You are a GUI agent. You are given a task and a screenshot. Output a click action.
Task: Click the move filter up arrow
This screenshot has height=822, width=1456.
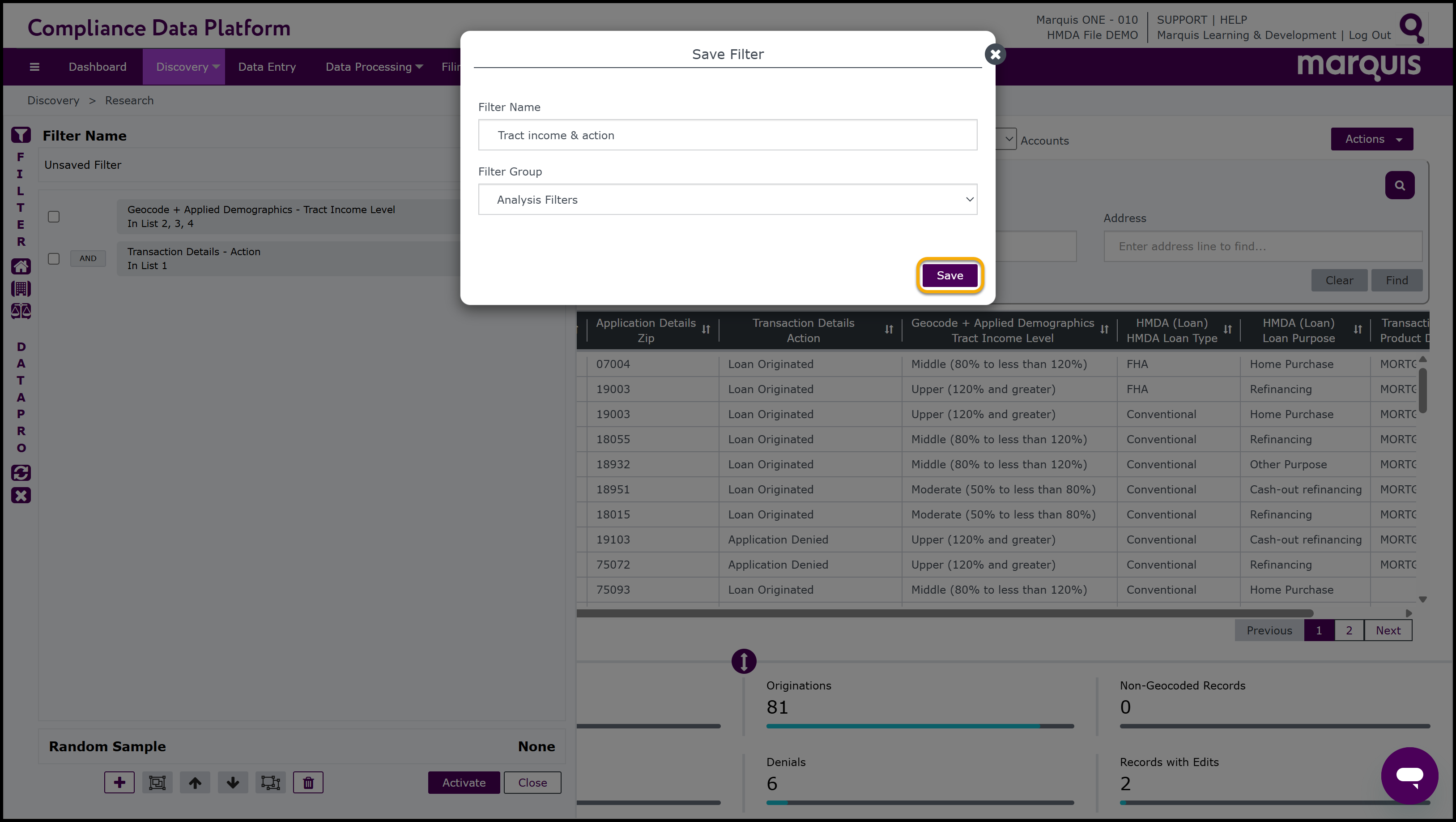coord(195,783)
